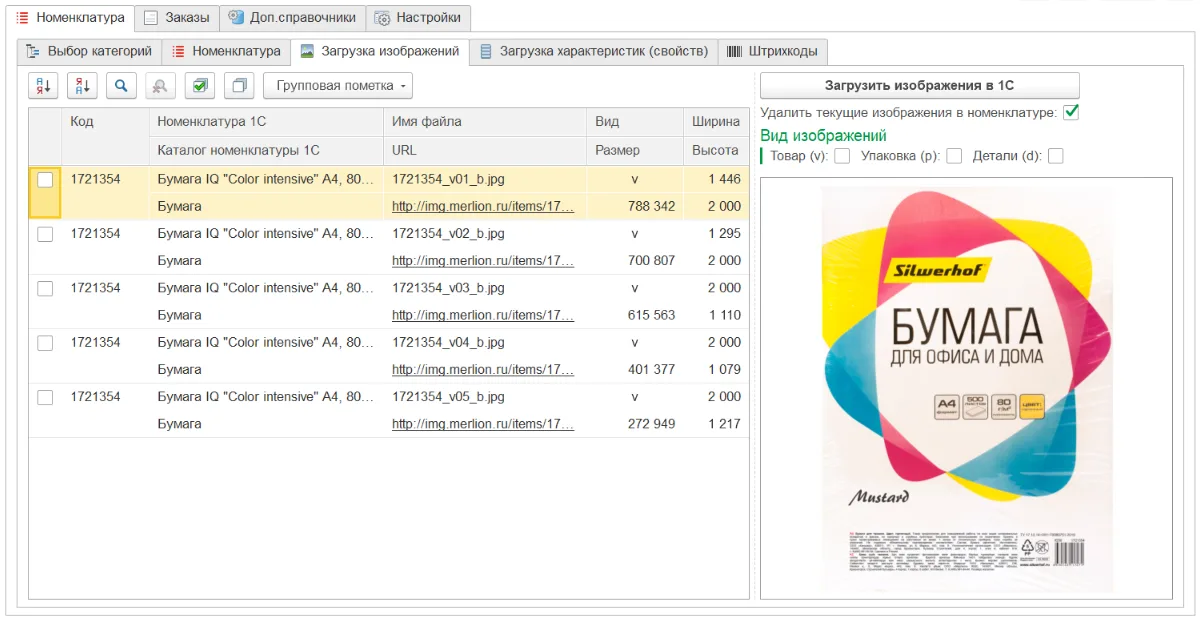
Task: Enable the Детали (d) checkbox
Action: 1055,156
